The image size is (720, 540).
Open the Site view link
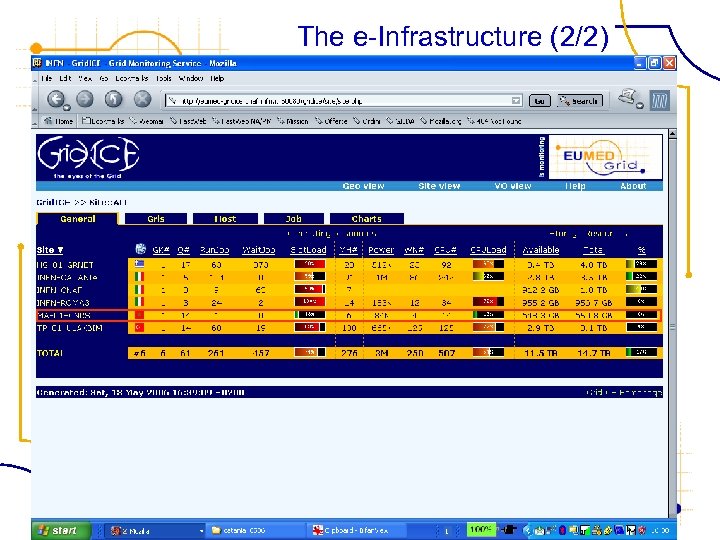pos(439,186)
